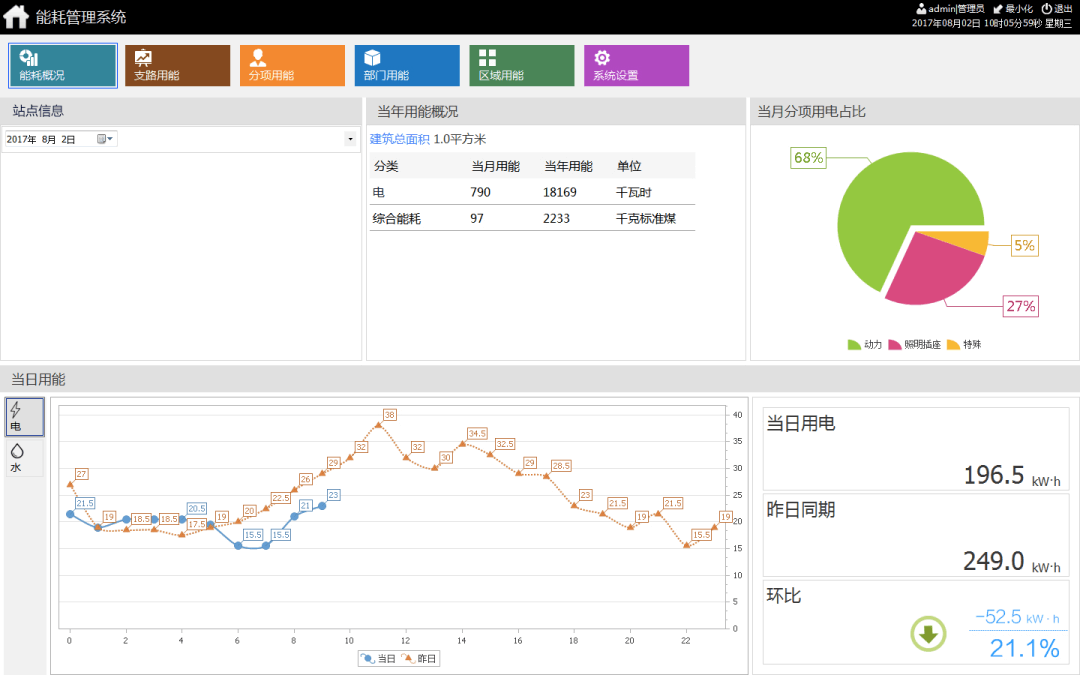Click the 2233 yearly consumption cell
1080x675 pixels.
[556, 218]
